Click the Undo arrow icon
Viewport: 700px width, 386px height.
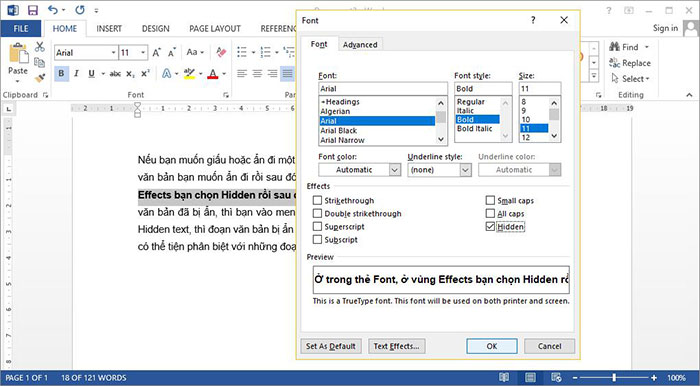point(53,10)
